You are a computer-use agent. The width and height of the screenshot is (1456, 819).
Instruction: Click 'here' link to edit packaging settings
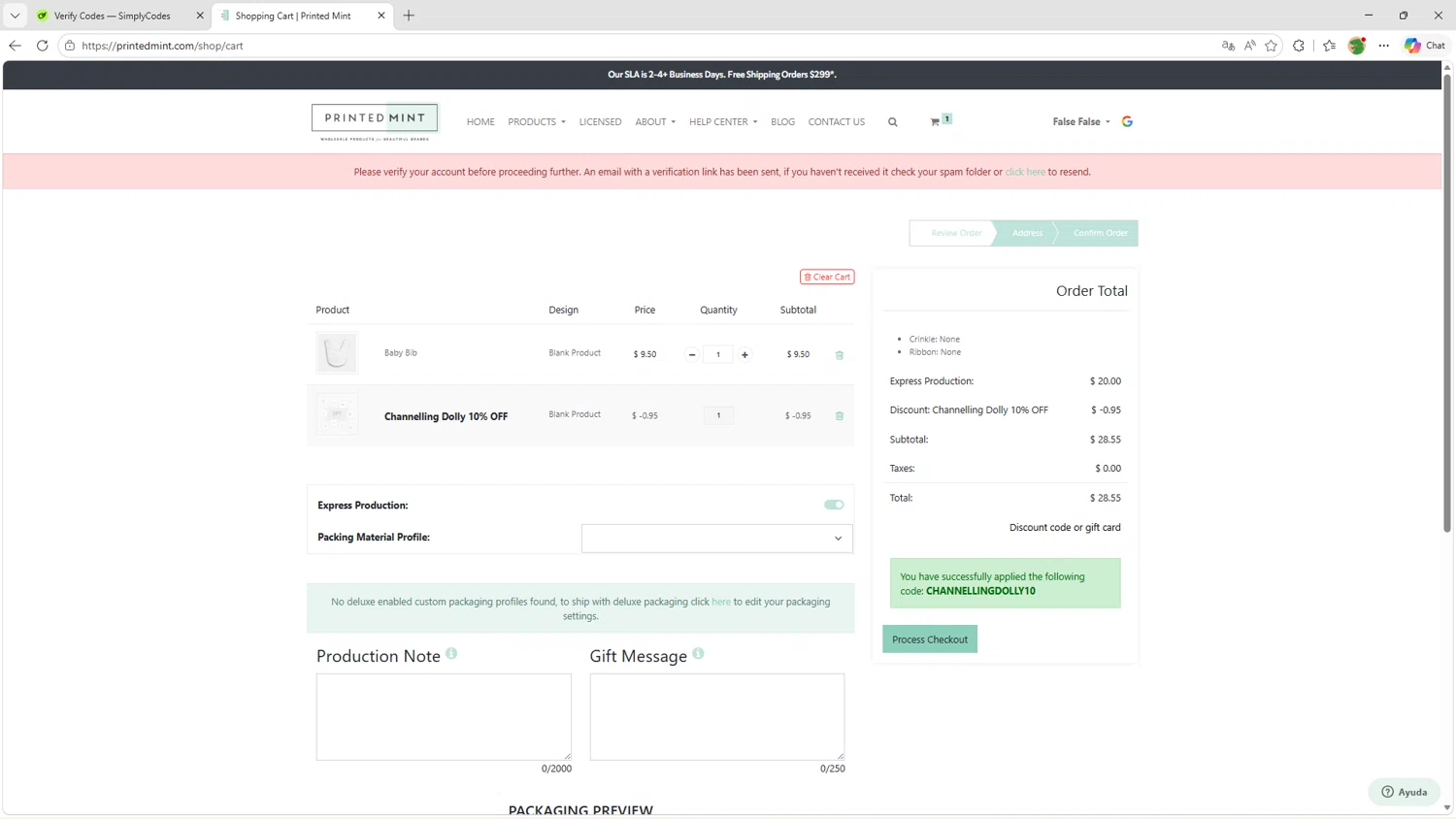pos(721,602)
